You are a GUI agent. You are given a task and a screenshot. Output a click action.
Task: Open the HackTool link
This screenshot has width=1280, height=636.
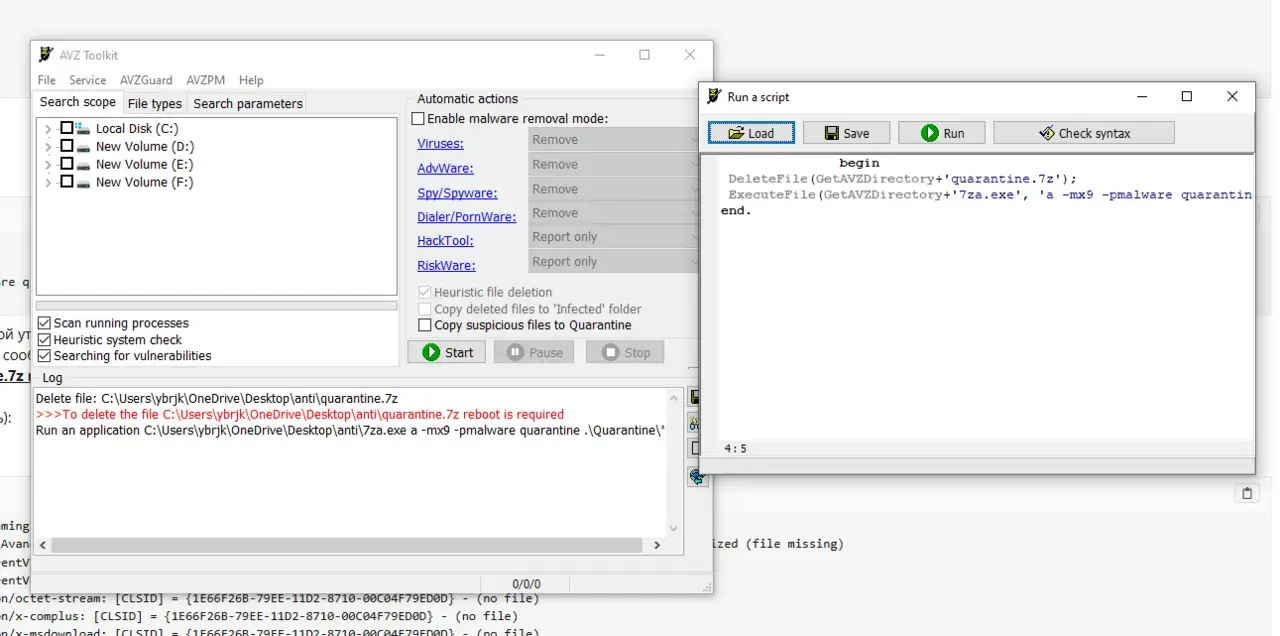tap(445, 241)
